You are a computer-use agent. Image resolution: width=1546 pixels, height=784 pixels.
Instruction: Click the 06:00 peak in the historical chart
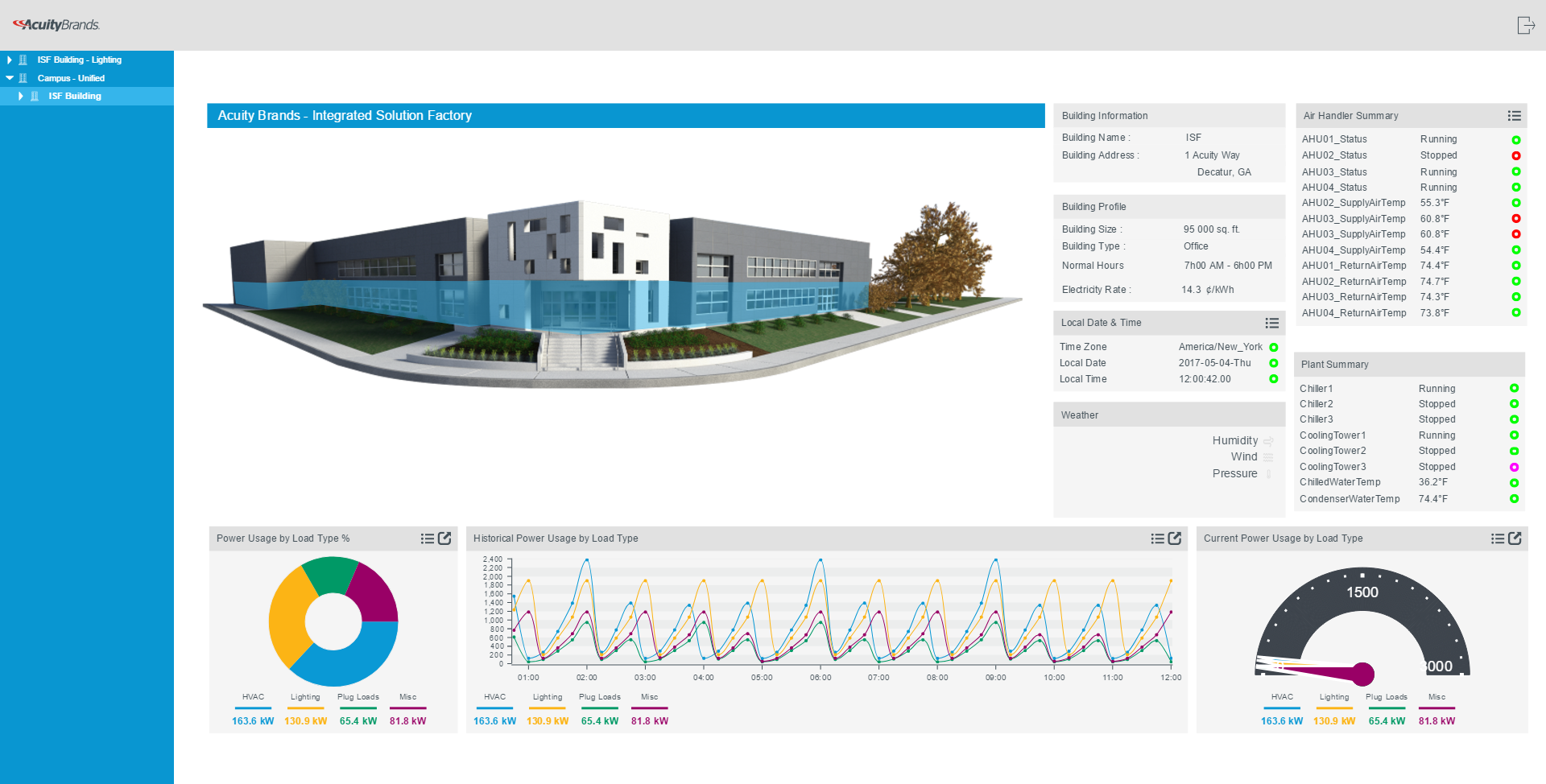pyautogui.click(x=821, y=559)
